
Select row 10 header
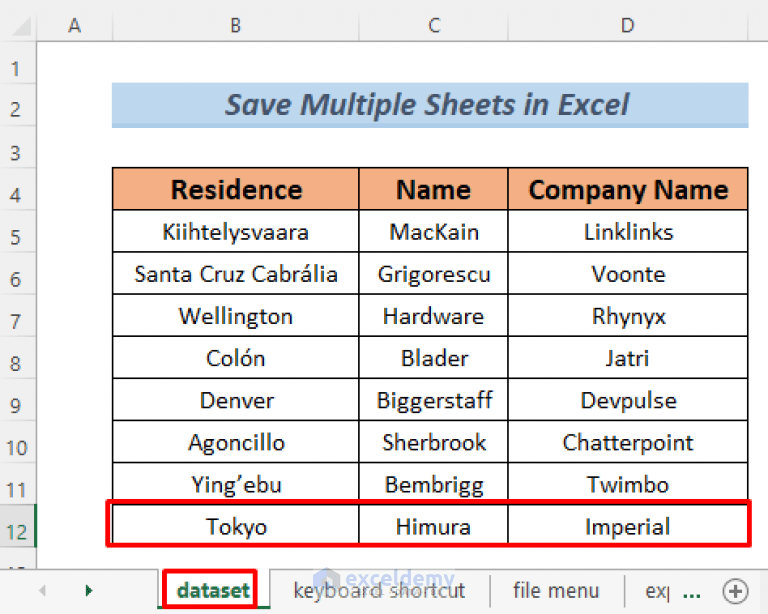coord(18,442)
